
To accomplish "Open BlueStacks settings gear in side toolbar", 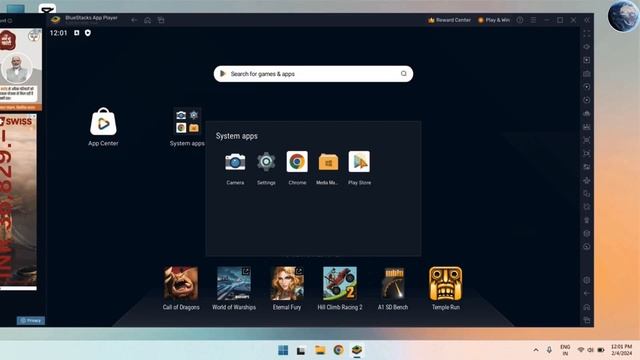I will coord(587,280).
